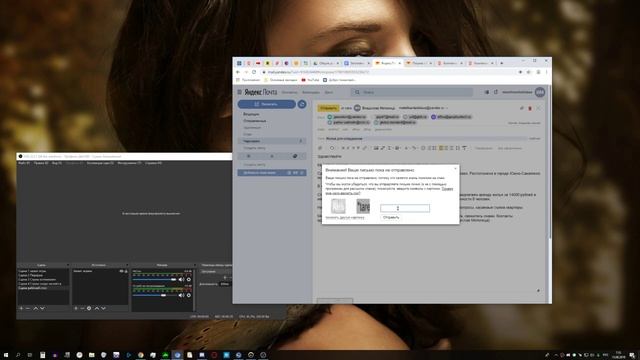Open the Правка menu in OBS
The image size is (640, 360).
coord(41,163)
